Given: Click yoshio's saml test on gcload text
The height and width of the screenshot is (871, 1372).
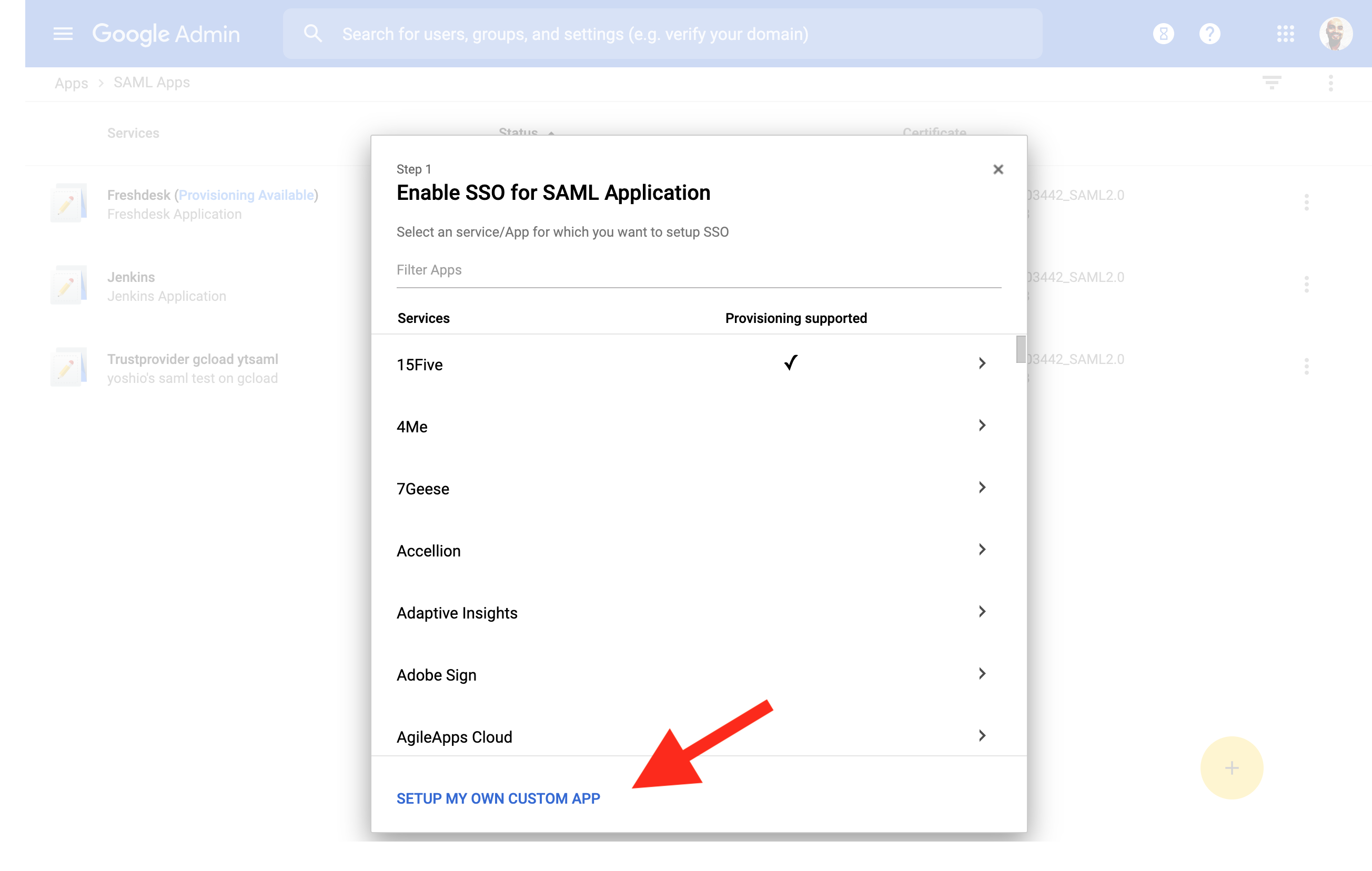Looking at the screenshot, I should click(x=193, y=378).
